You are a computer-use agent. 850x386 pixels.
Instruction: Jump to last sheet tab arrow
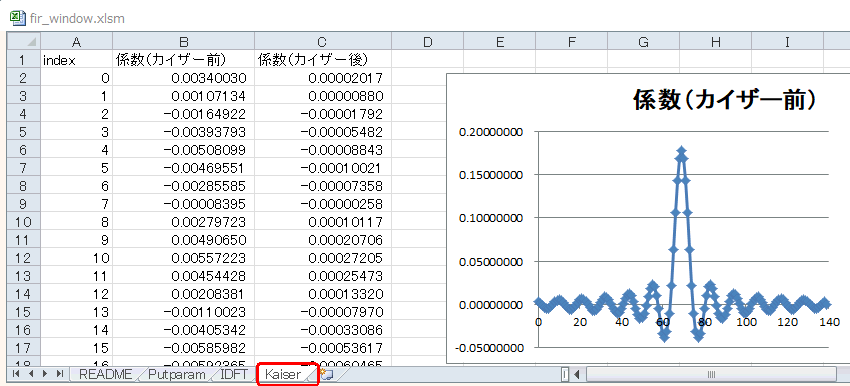(60, 374)
